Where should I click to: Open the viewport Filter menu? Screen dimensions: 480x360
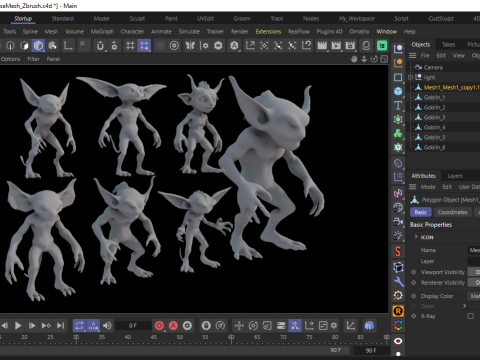tap(33, 59)
